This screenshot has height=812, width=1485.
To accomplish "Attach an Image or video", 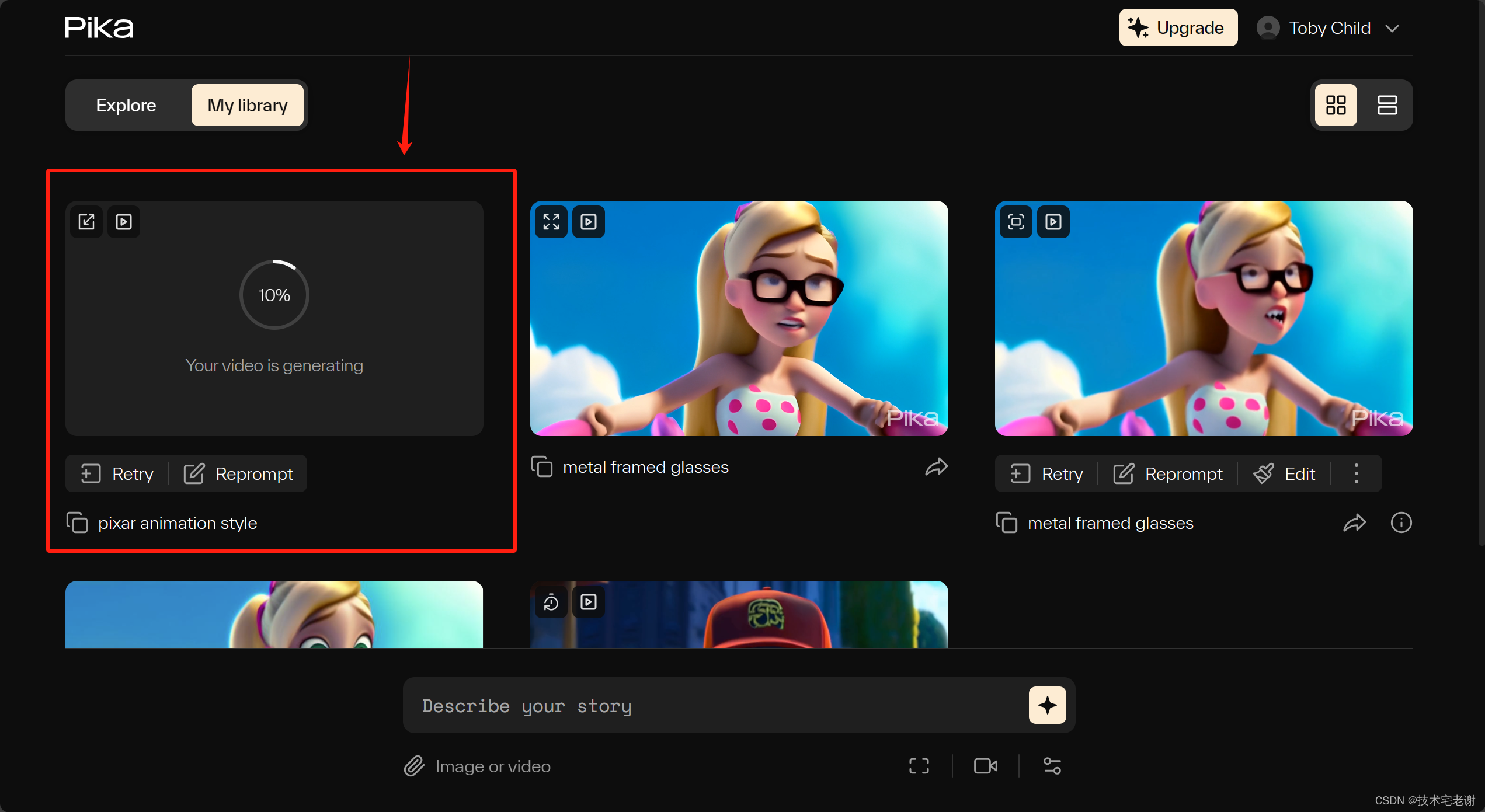I will (478, 766).
